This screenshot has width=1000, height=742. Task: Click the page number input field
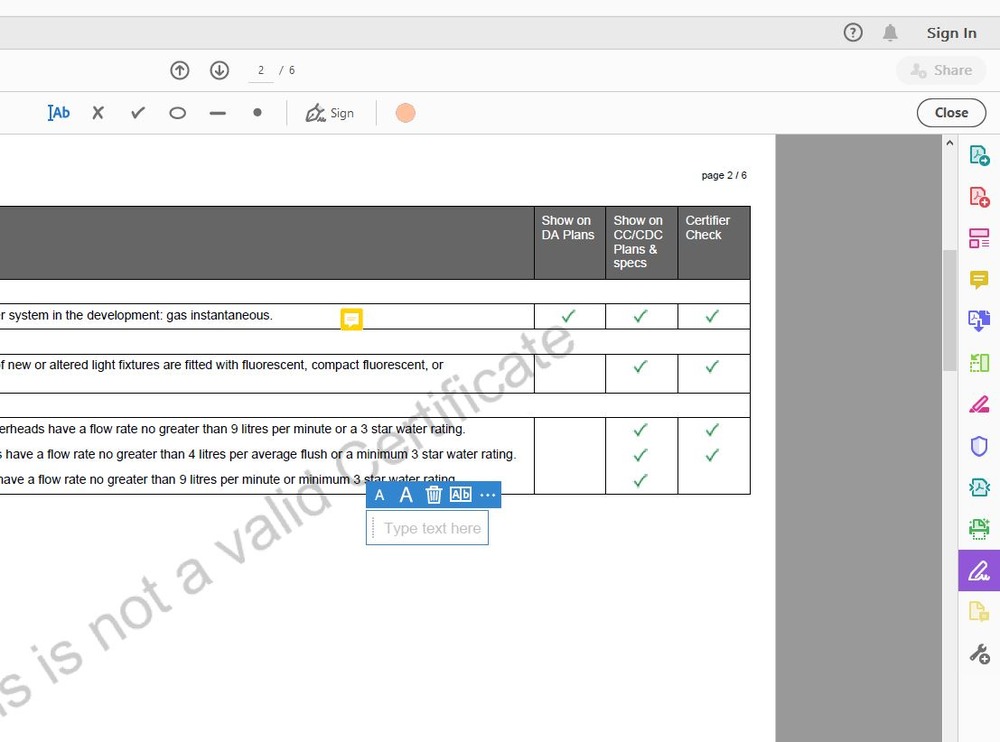pos(261,70)
